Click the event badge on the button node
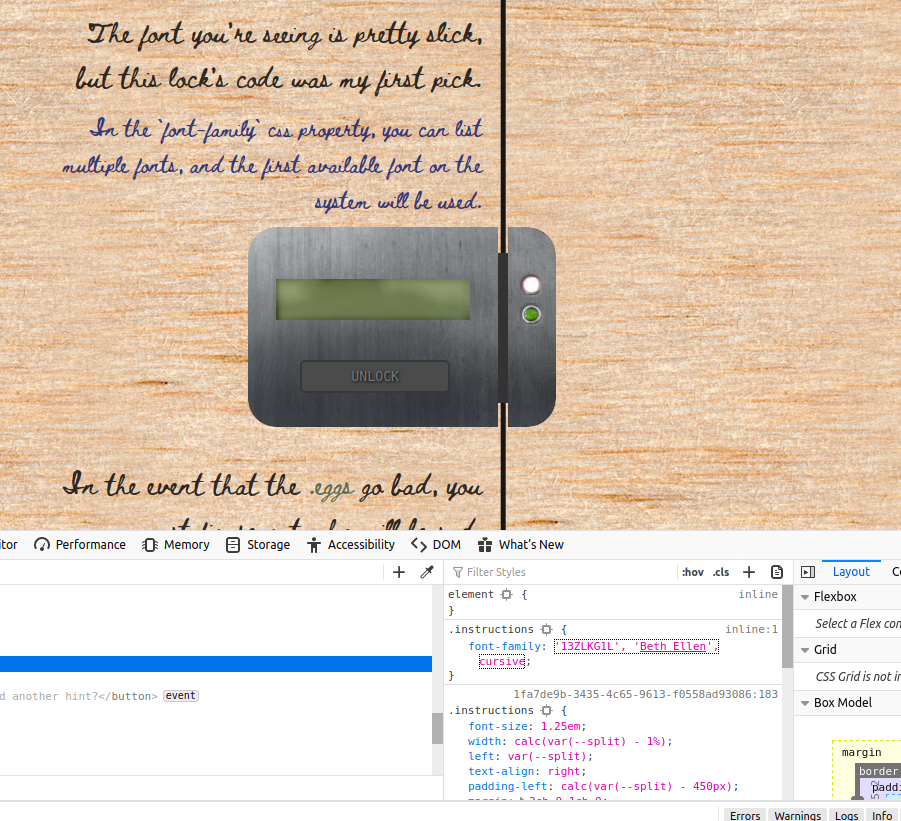This screenshot has width=901, height=821. click(x=181, y=696)
